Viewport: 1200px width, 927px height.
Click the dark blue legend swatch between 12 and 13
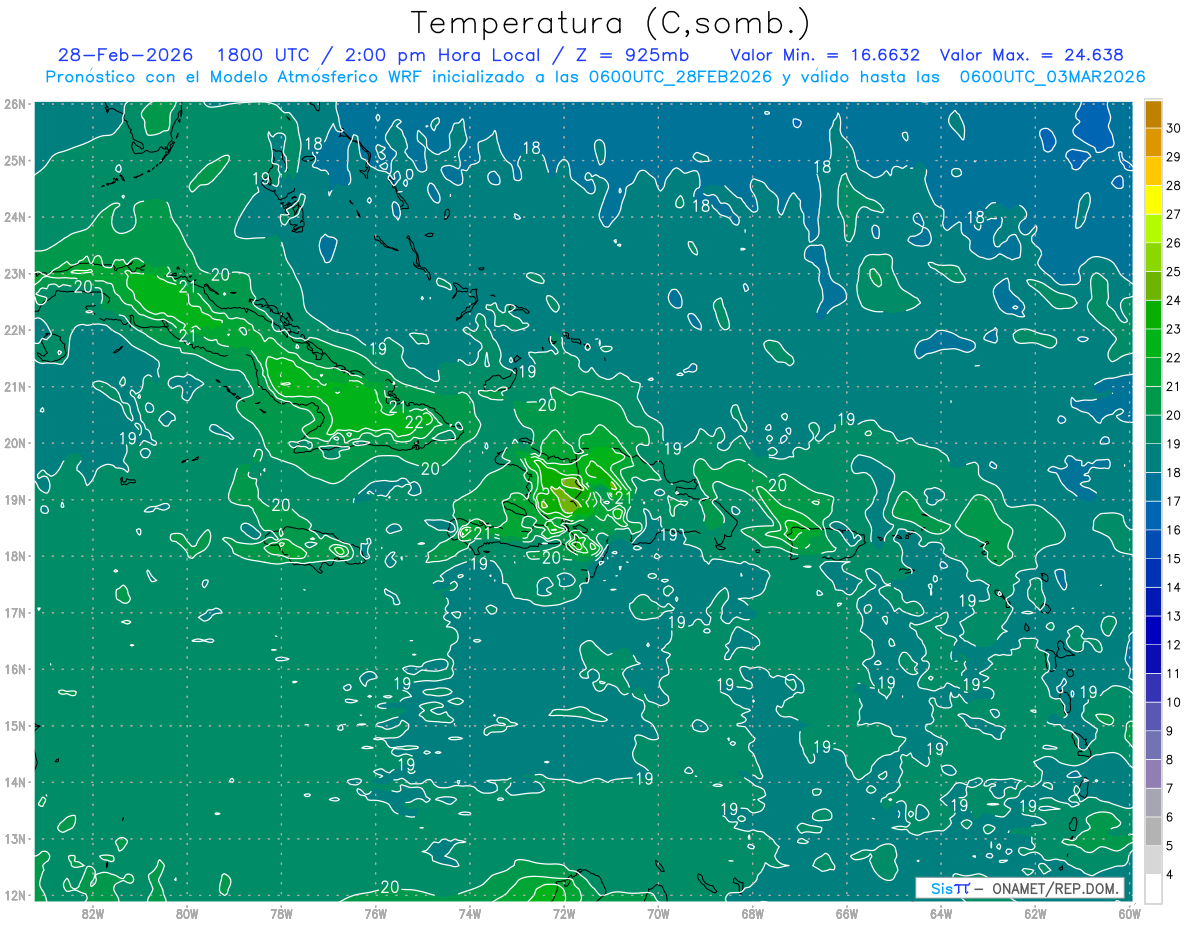point(1153,630)
